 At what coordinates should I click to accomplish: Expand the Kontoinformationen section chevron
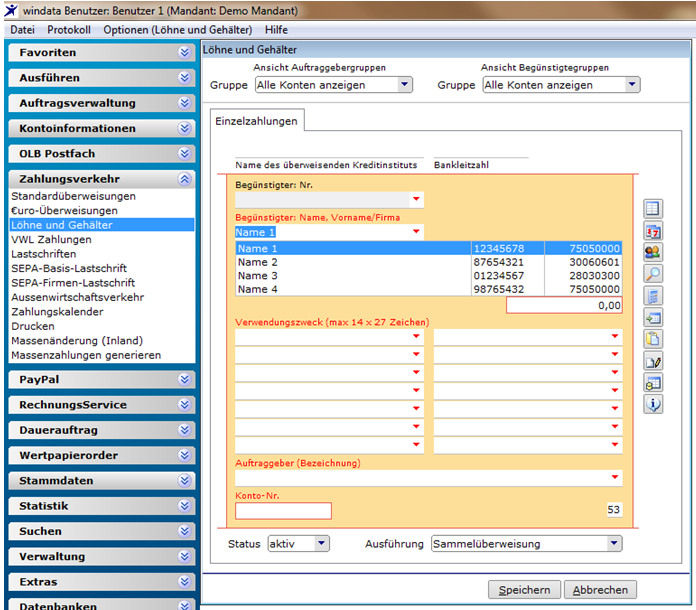(184, 128)
